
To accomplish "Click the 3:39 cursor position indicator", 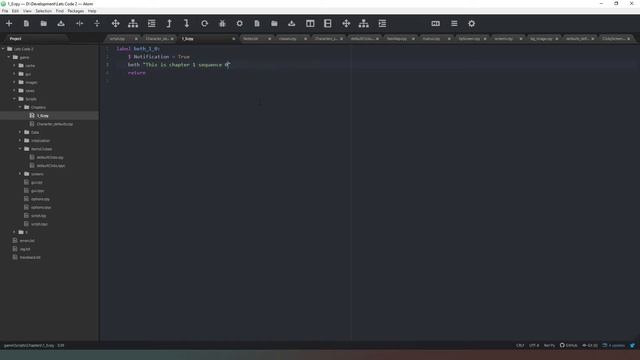I will tap(61, 346).
